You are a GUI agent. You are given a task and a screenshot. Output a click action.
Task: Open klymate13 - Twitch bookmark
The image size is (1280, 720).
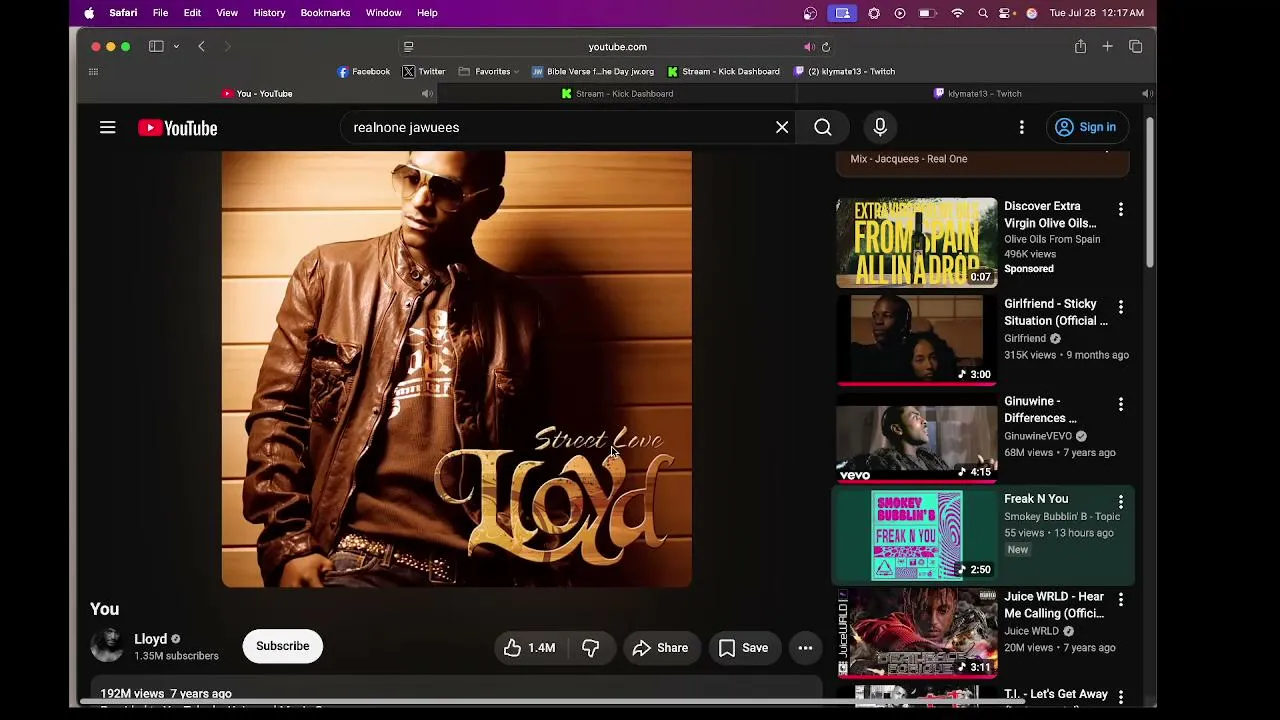coord(844,72)
